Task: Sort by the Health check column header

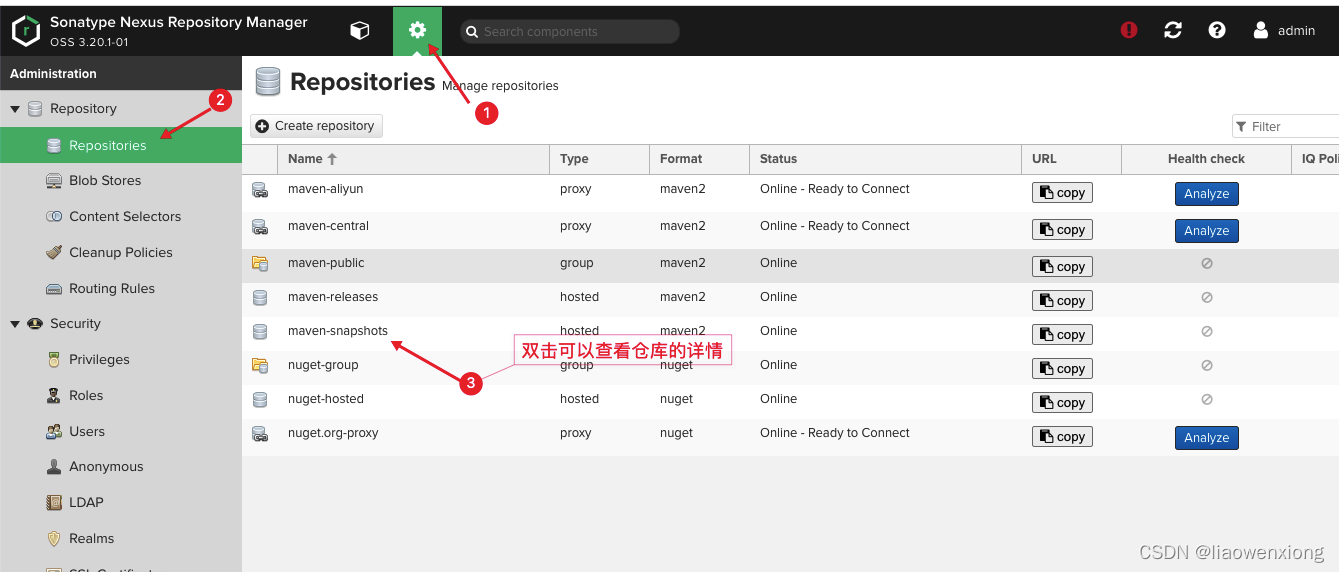Action: point(1207,159)
